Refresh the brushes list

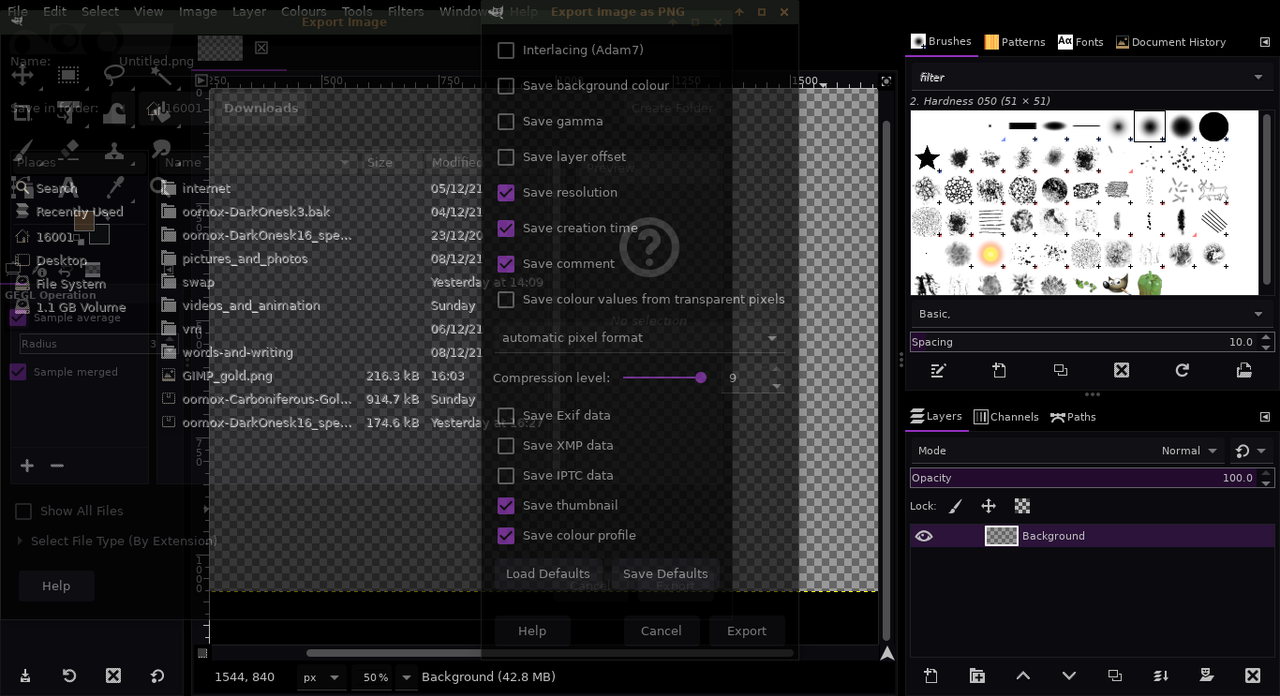click(1182, 370)
